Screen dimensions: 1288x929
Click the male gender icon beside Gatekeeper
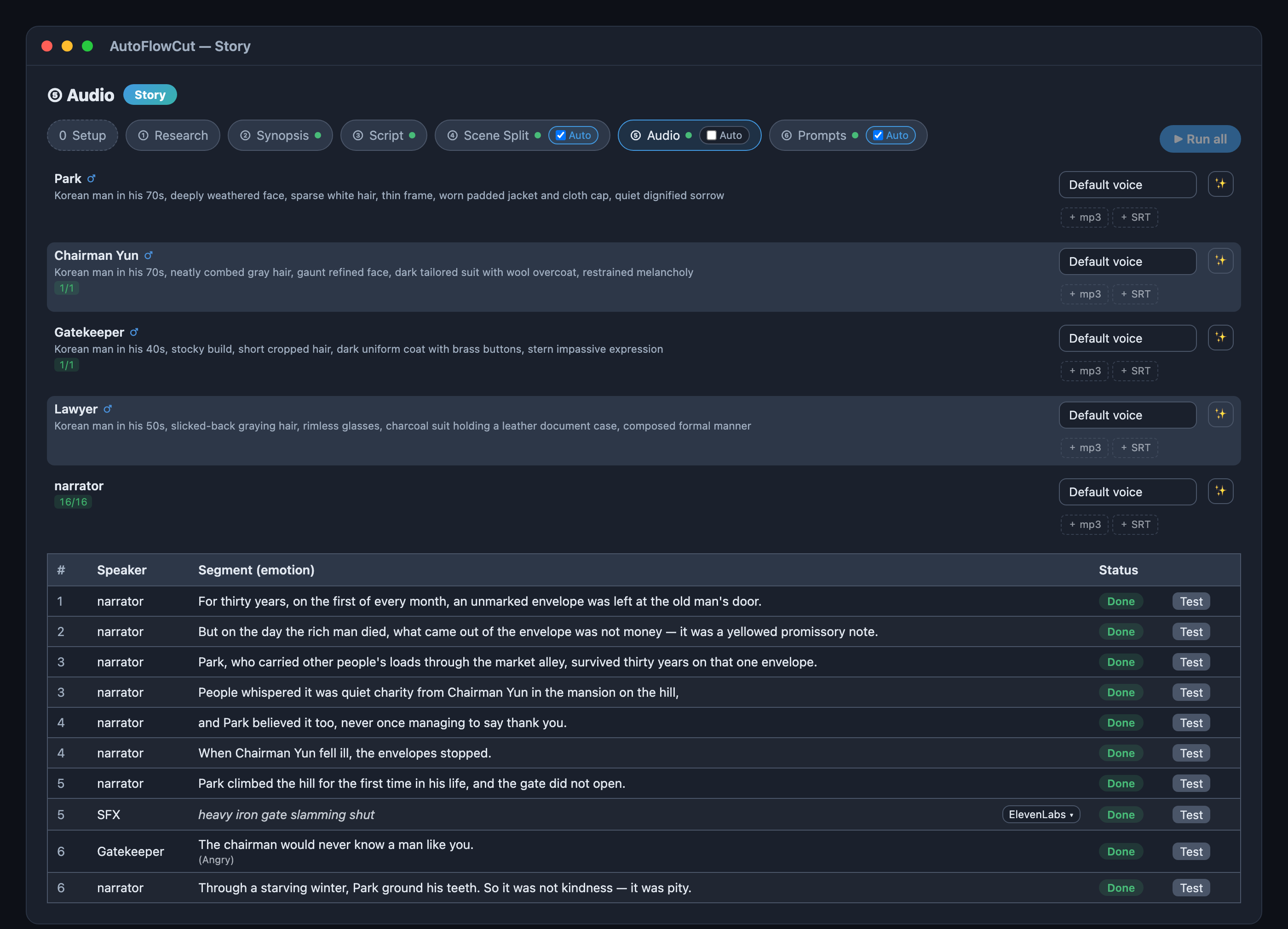tap(134, 332)
